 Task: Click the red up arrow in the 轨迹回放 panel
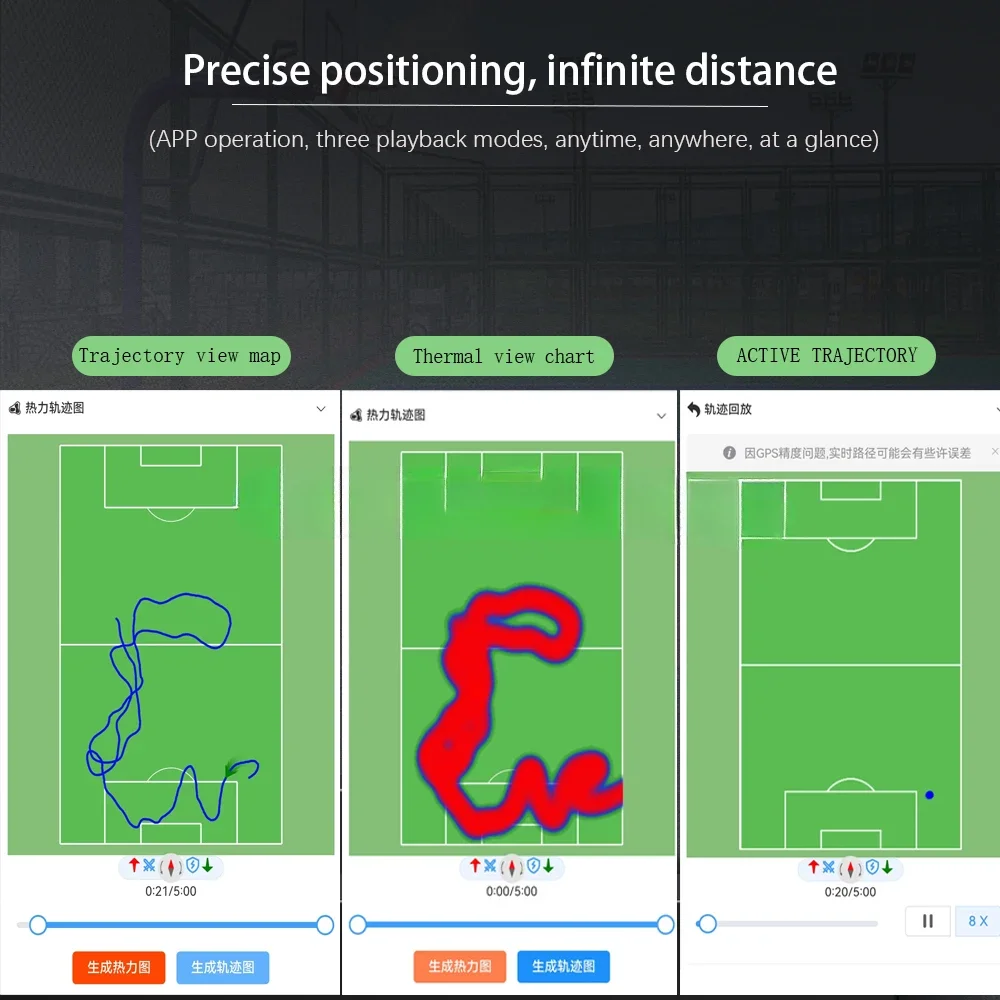point(813,867)
